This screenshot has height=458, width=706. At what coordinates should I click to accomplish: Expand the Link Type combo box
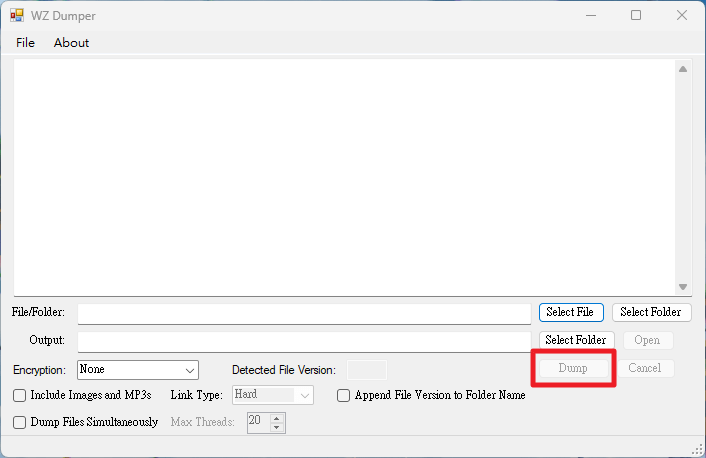pyautogui.click(x=273, y=395)
